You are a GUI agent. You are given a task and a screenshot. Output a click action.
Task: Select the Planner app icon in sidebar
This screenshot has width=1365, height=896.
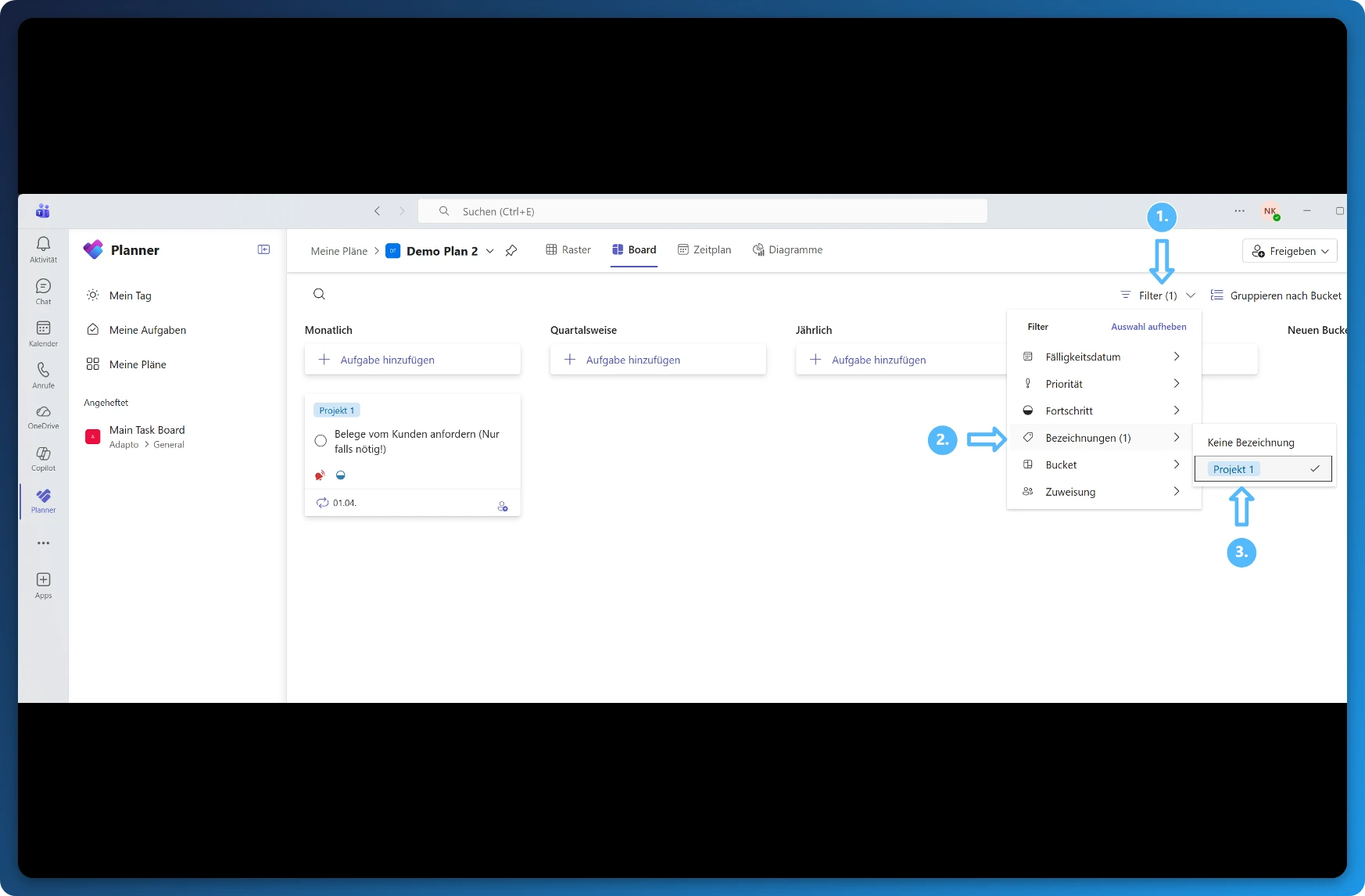(x=43, y=500)
